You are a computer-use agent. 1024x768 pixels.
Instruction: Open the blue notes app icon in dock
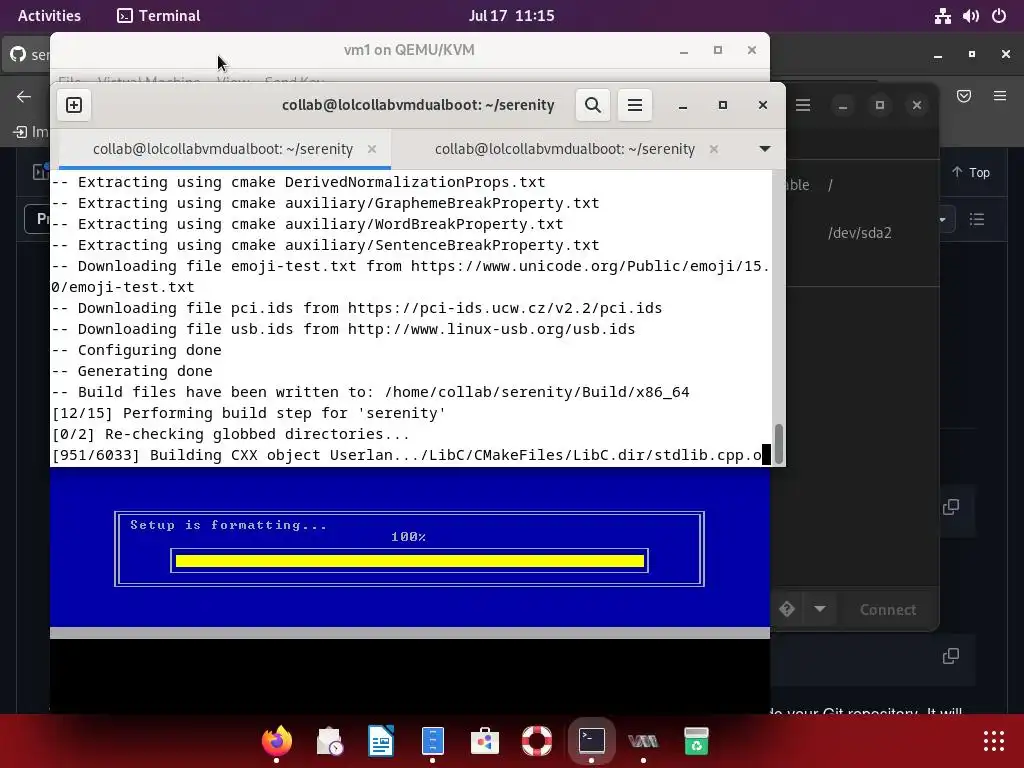pyautogui.click(x=432, y=741)
